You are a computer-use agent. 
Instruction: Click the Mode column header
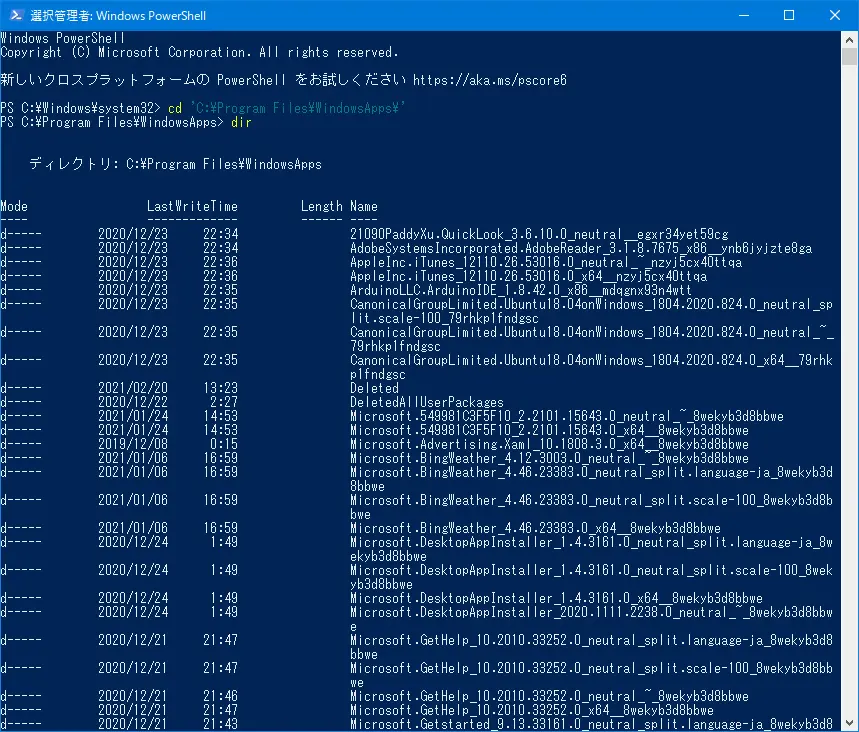pos(14,207)
